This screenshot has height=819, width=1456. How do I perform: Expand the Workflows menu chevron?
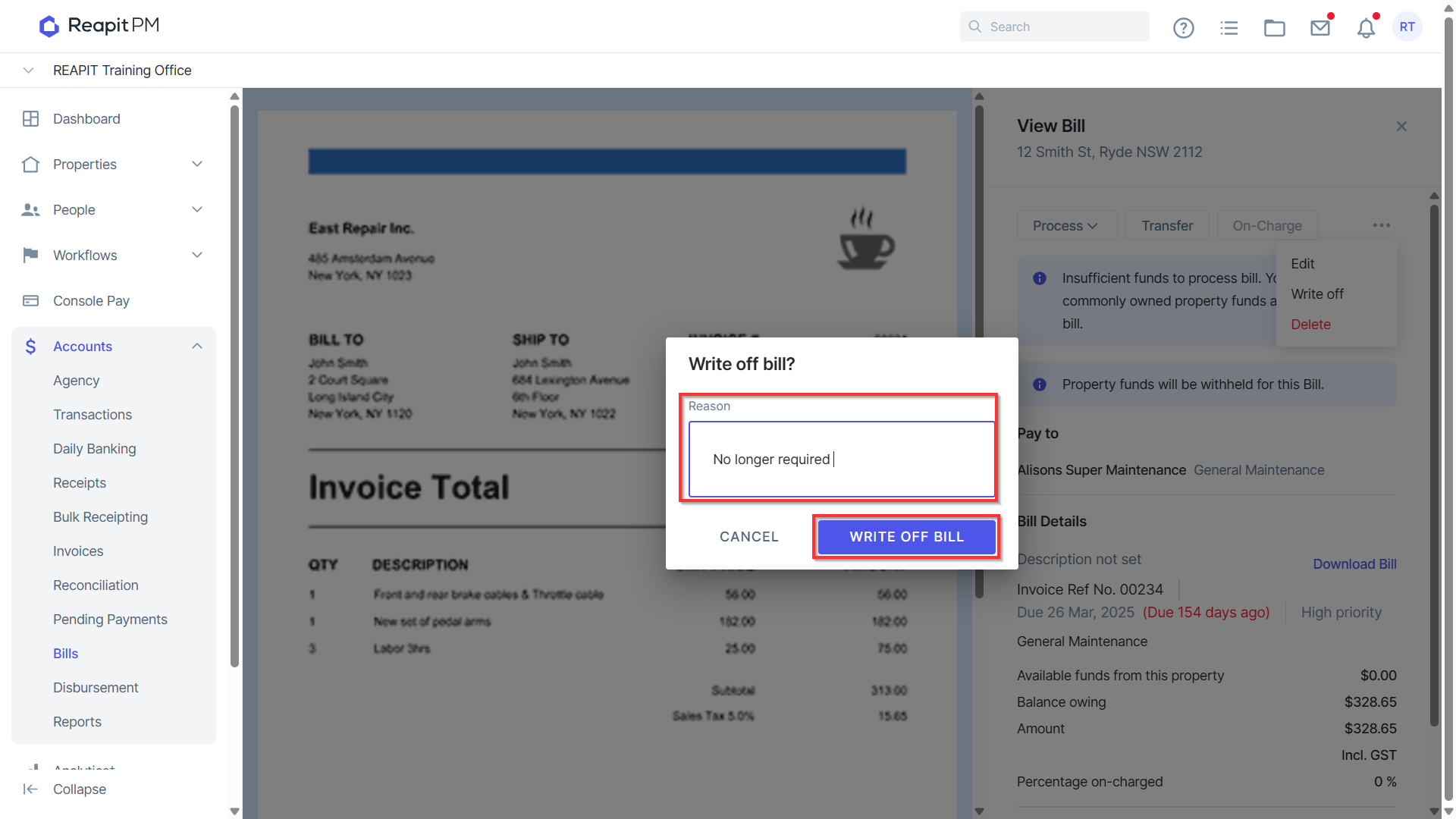(x=197, y=256)
